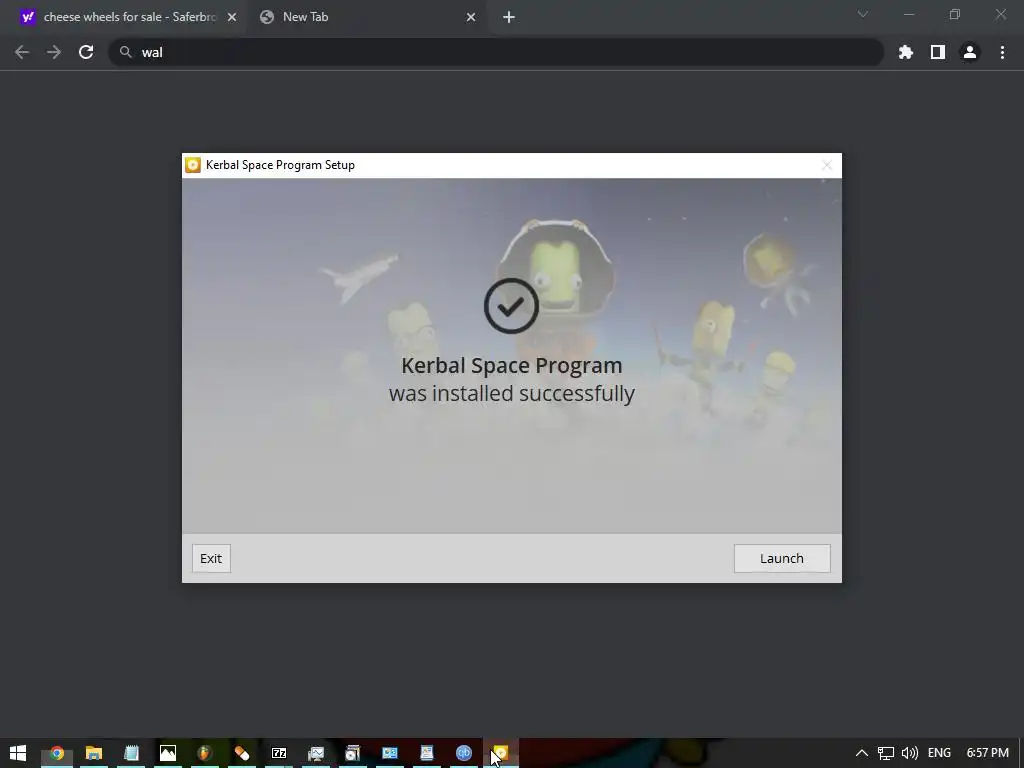Open the browser profile menu
The image size is (1024, 768).
click(970, 52)
